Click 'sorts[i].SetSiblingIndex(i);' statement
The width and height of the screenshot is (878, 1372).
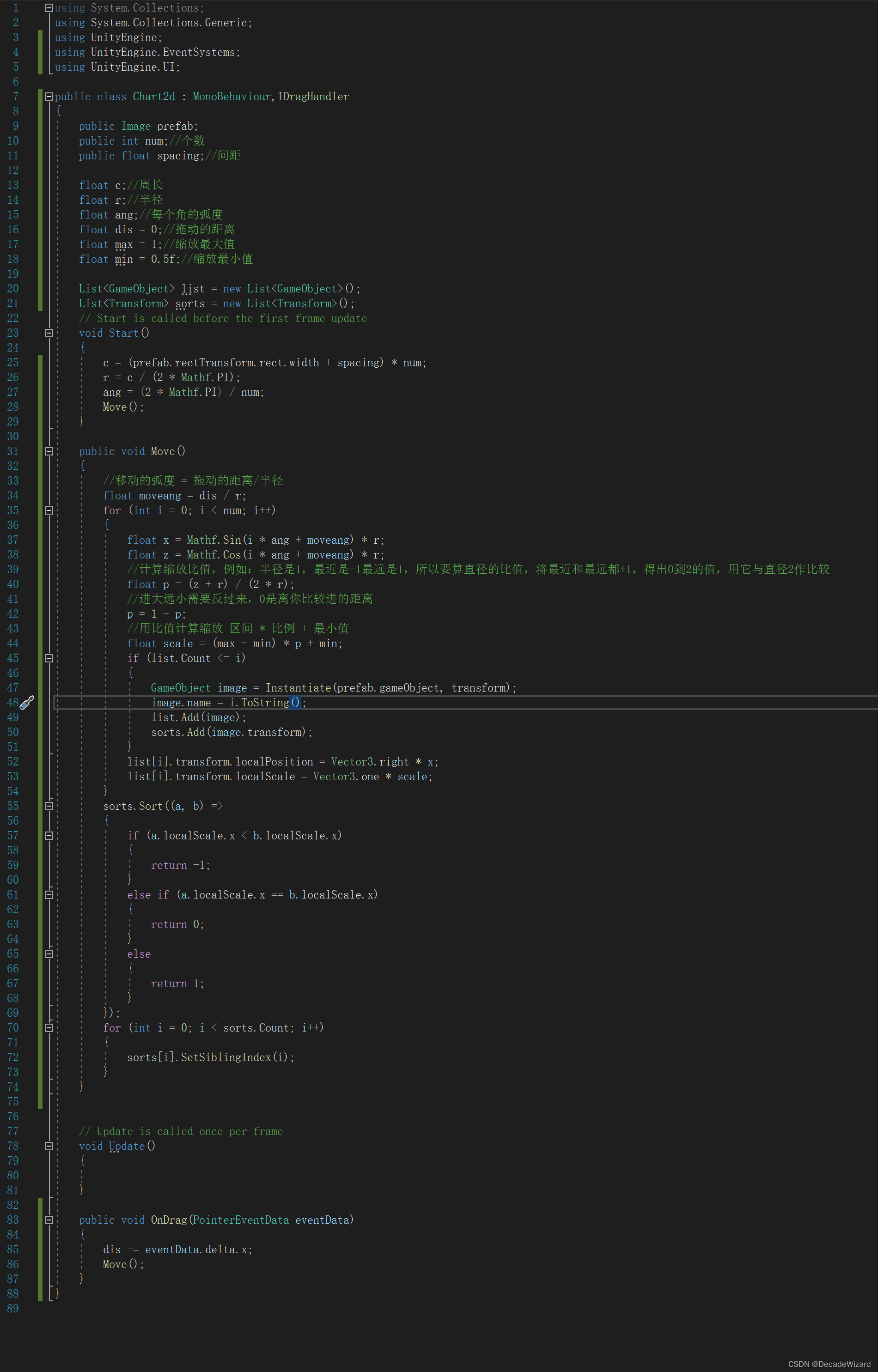pyautogui.click(x=211, y=1057)
